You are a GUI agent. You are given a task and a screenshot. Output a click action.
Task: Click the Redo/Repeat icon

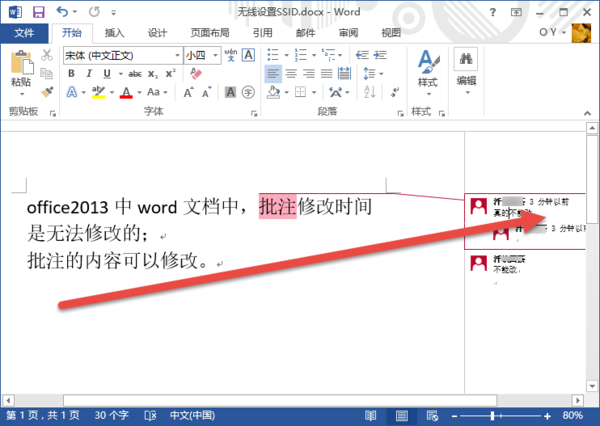click(94, 12)
